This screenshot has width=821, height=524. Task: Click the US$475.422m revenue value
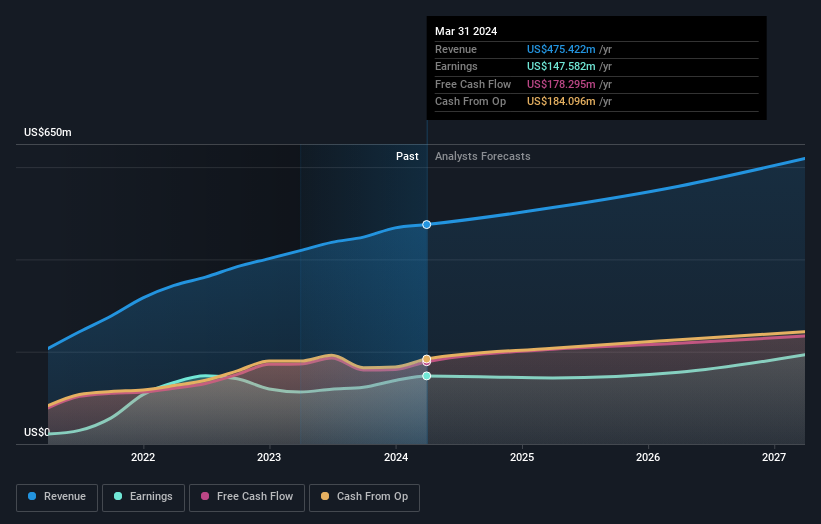(561, 49)
